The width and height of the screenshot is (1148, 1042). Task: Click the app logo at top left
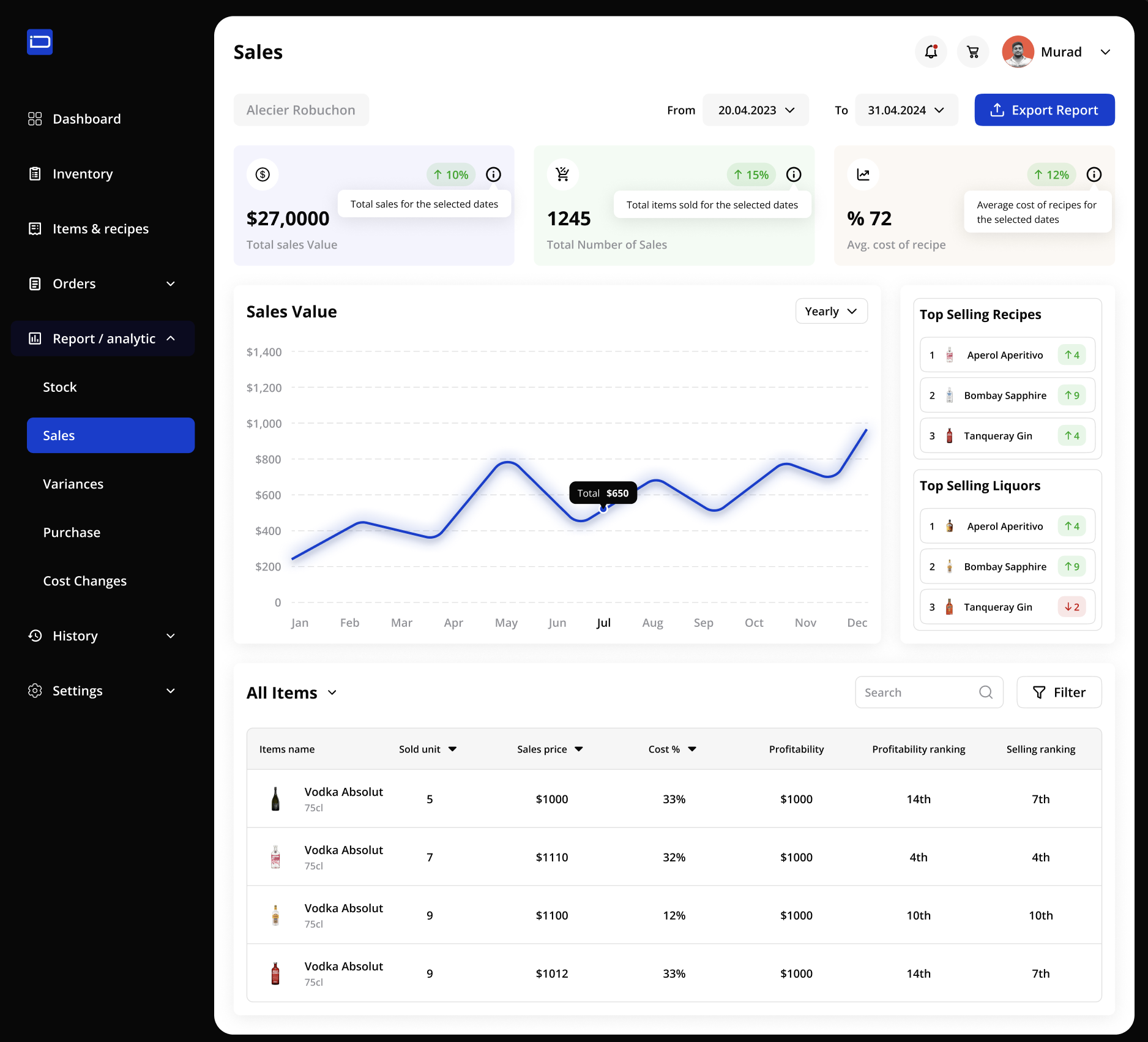point(39,42)
